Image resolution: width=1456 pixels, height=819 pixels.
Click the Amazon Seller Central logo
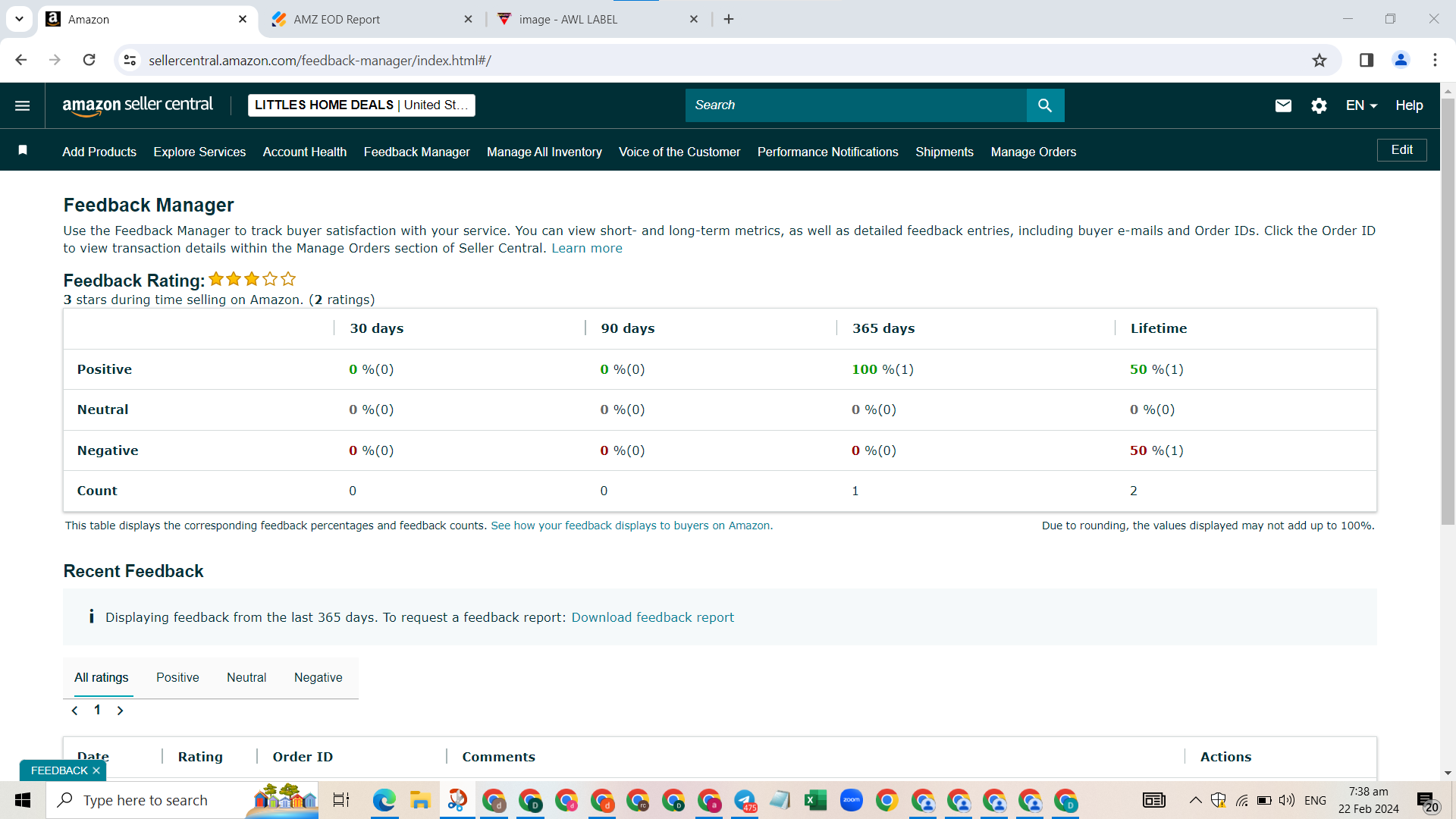click(x=137, y=105)
